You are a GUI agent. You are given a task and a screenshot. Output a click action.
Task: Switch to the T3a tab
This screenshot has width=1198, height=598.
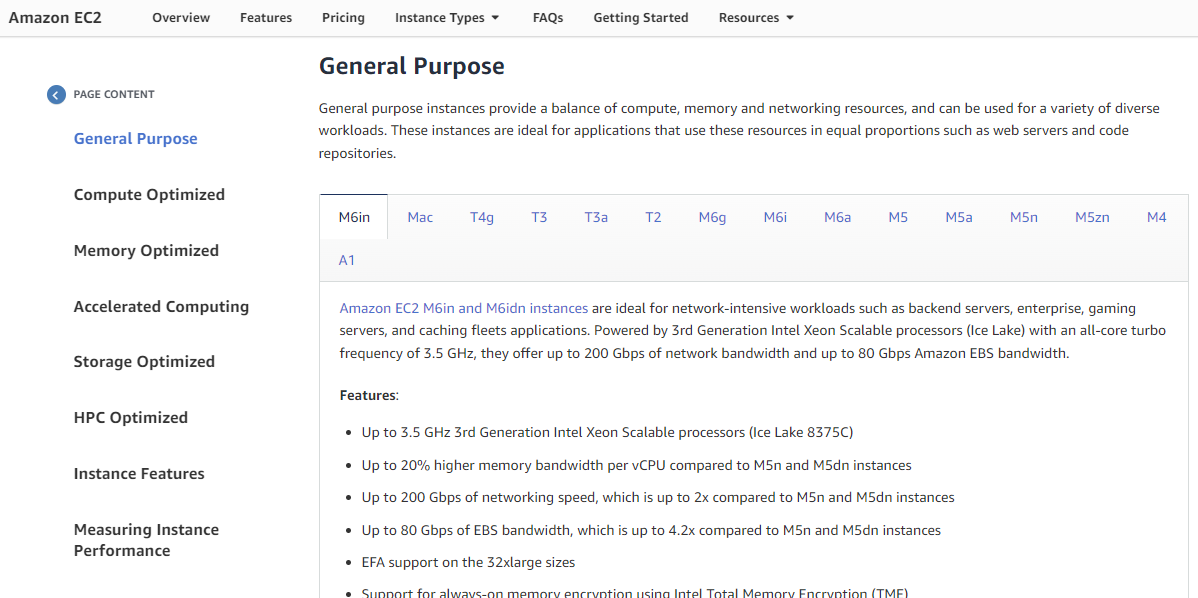click(596, 218)
